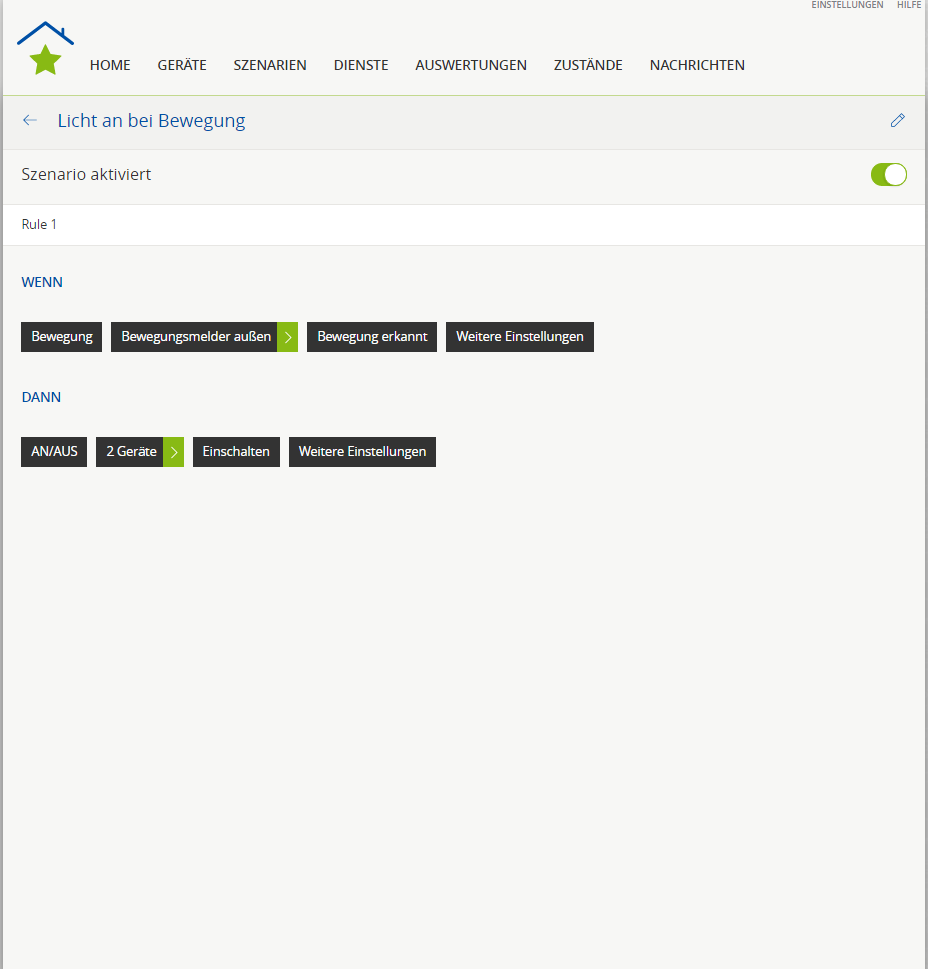928x969 pixels.
Task: Open Weitere Einstellungen in WENN section
Action: click(519, 337)
